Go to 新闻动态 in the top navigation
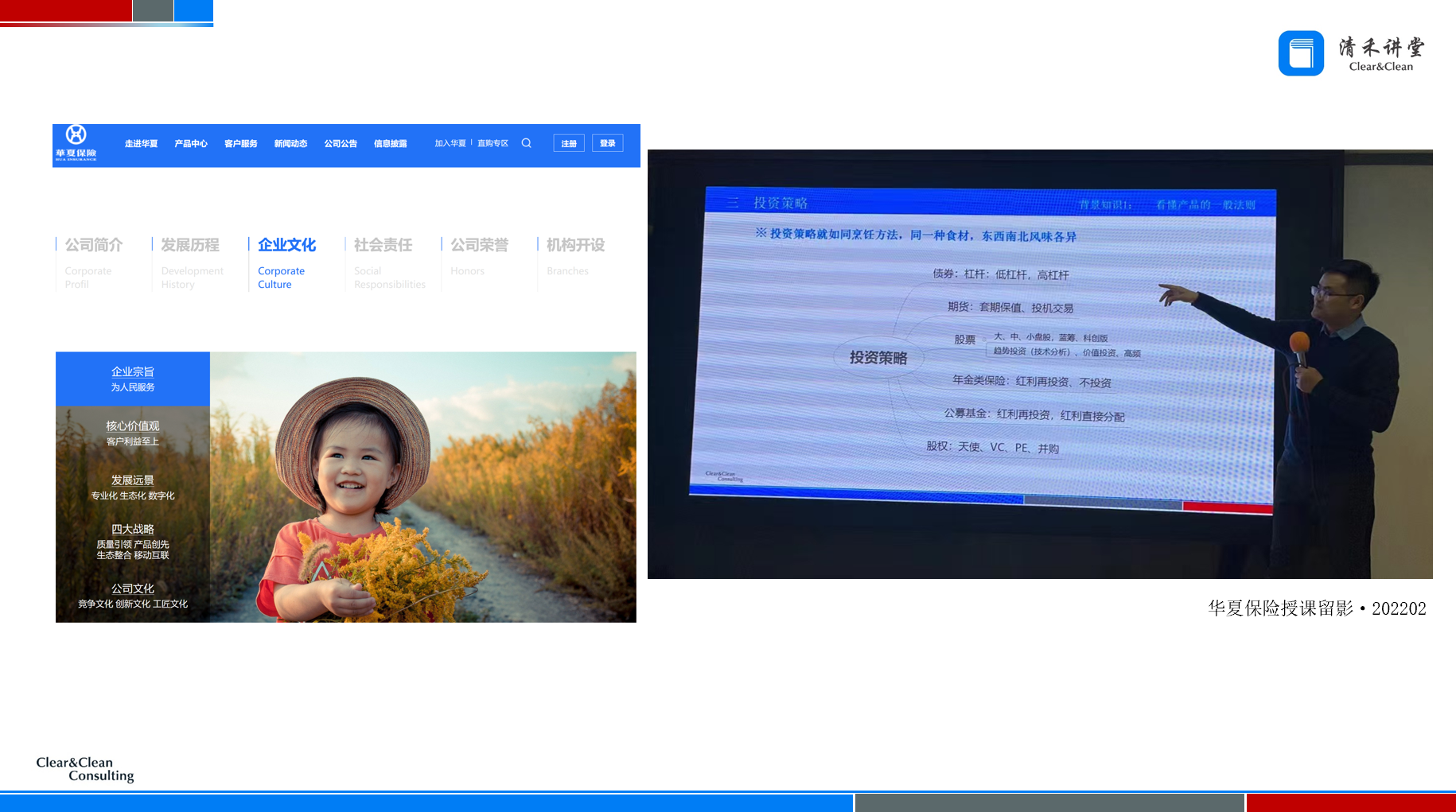Viewport: 1456px width, 812px height. [x=290, y=144]
